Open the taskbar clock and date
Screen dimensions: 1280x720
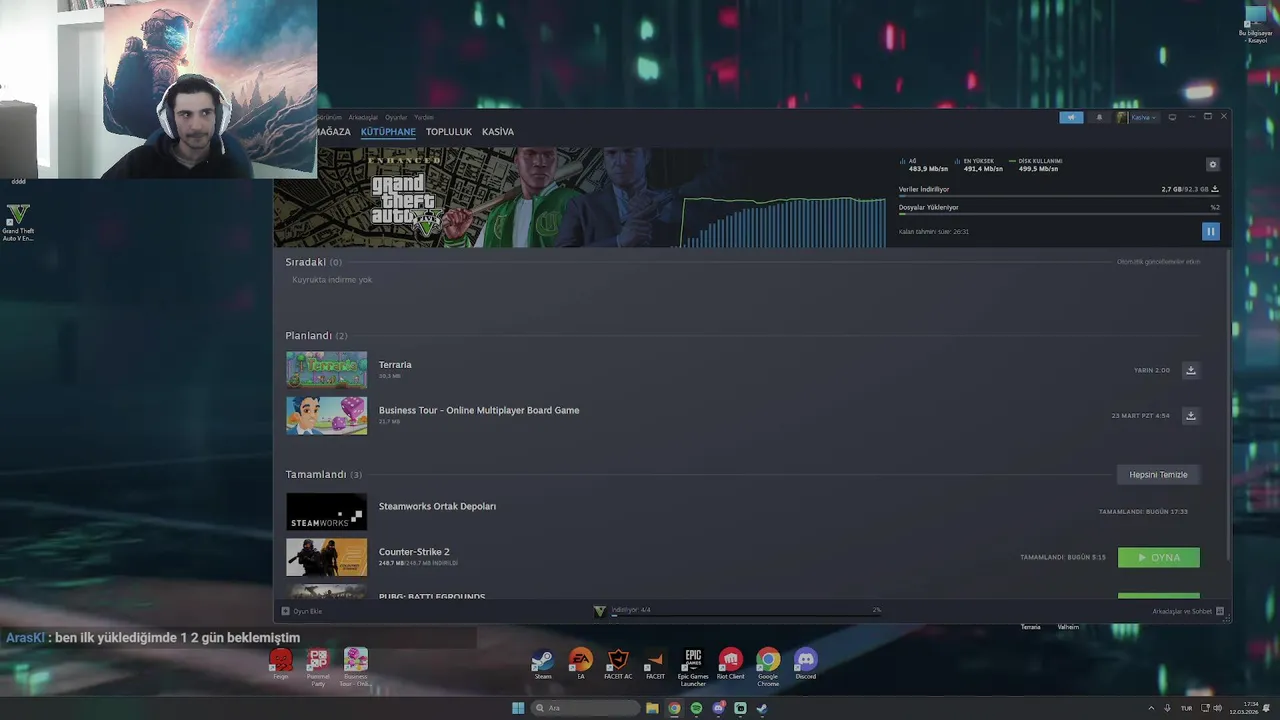(x=1246, y=708)
